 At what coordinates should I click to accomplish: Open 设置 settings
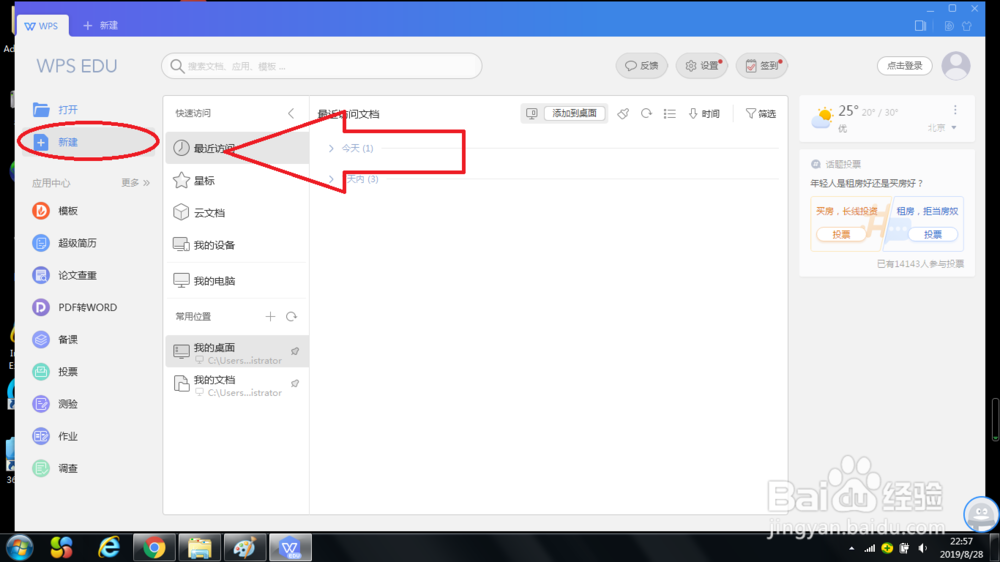702,66
